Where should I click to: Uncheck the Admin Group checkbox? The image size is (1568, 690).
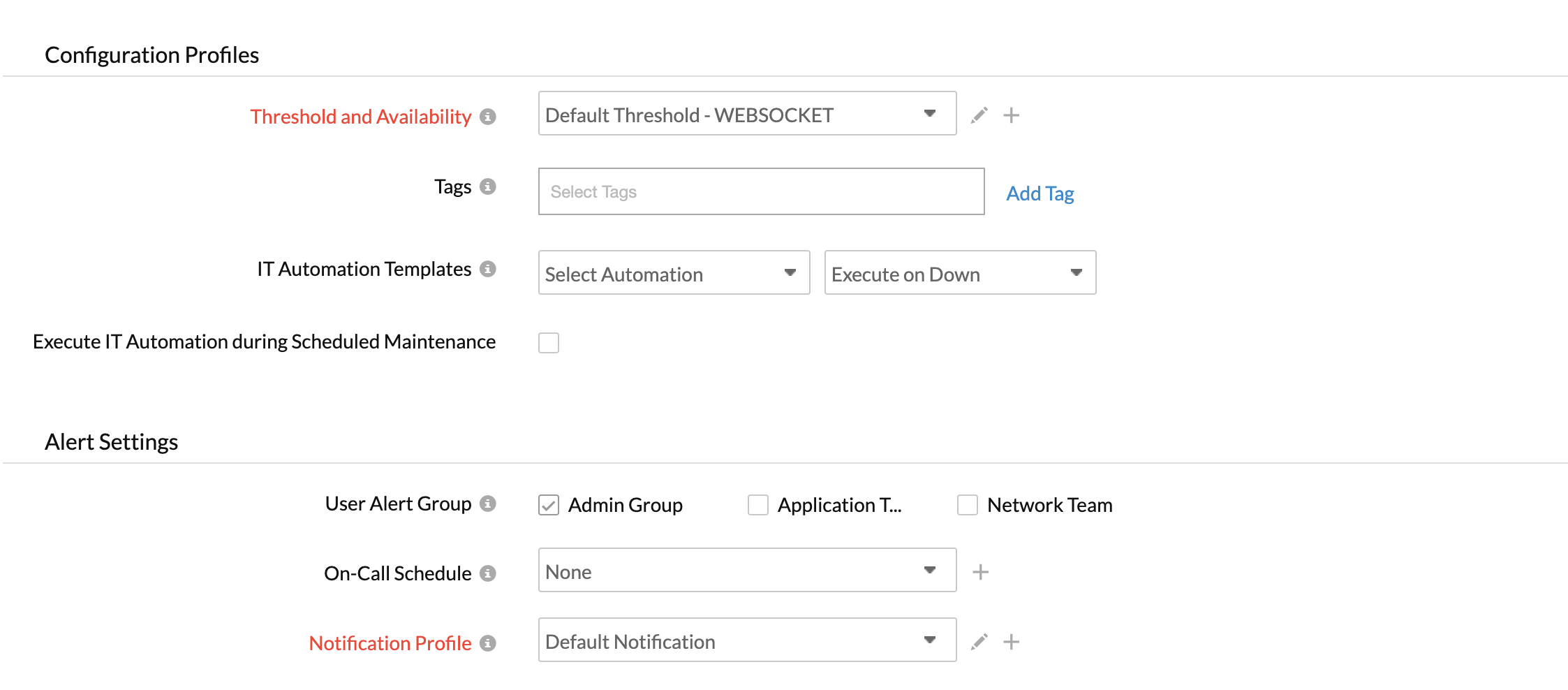pyautogui.click(x=549, y=505)
